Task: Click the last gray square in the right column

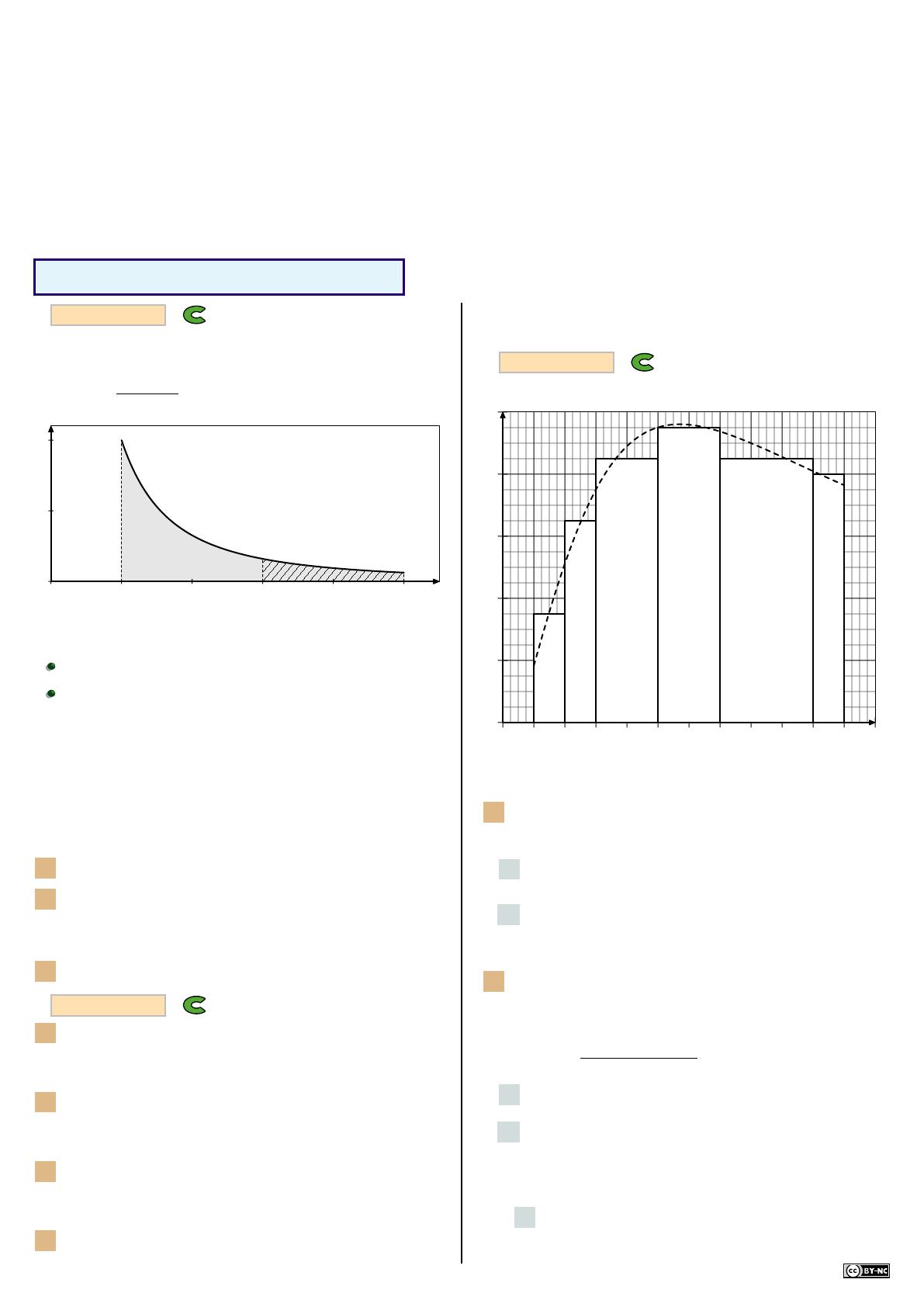Action: [x=524, y=1217]
